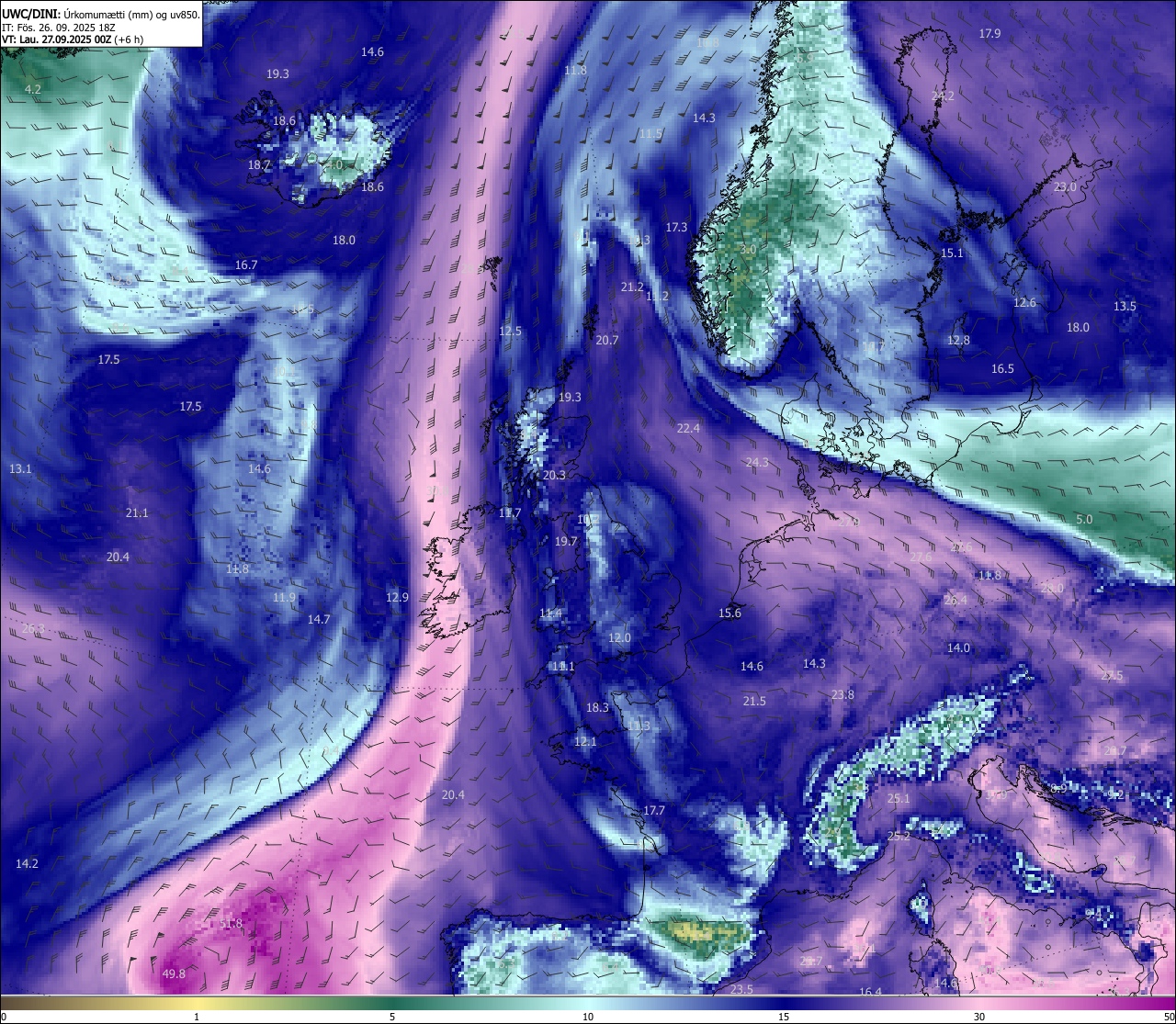Screen dimensions: 1176x1024
Task: Select the 51.8 value label
Action: tap(232, 923)
